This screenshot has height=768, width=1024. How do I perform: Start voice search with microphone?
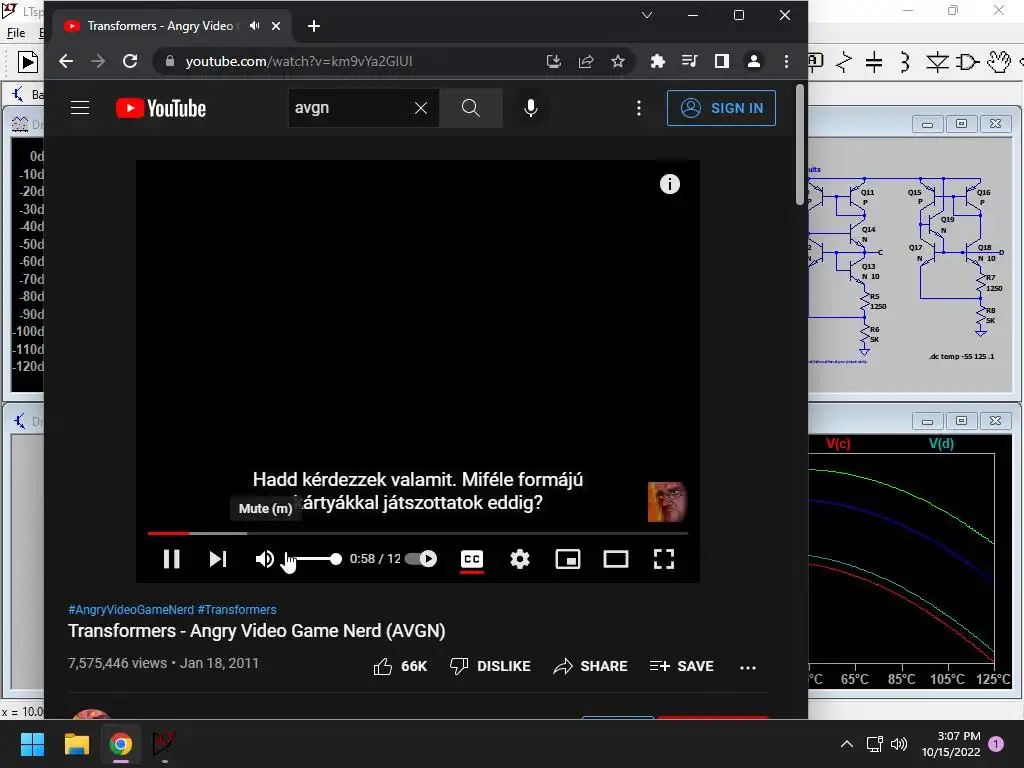coord(531,108)
